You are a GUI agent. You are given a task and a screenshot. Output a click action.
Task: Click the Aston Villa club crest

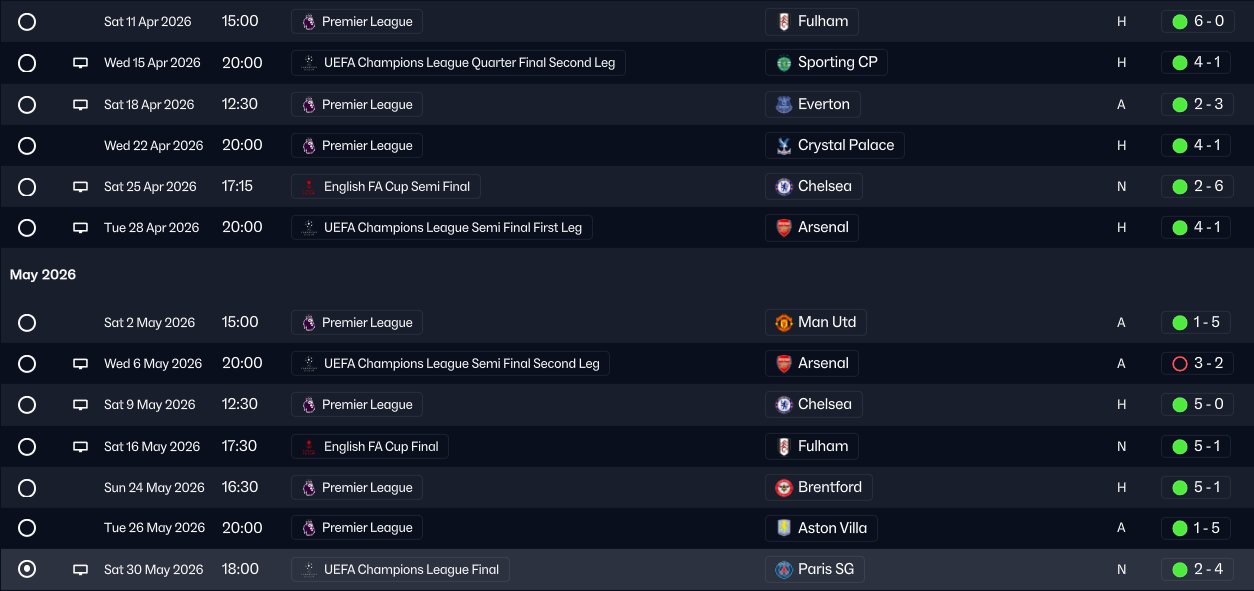tap(784, 528)
